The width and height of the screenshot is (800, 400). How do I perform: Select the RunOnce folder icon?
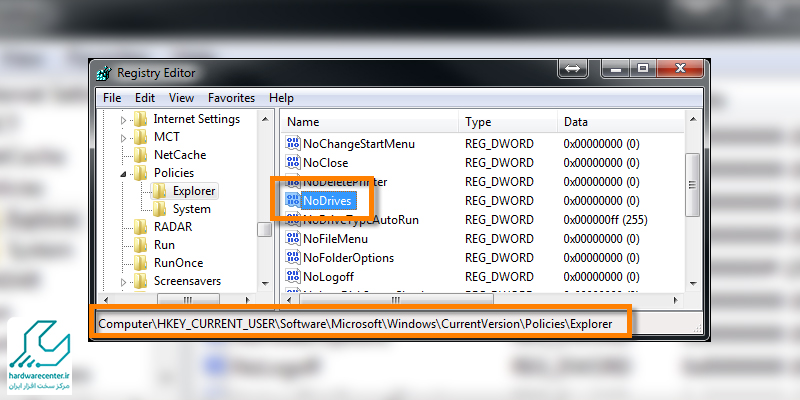[140, 263]
